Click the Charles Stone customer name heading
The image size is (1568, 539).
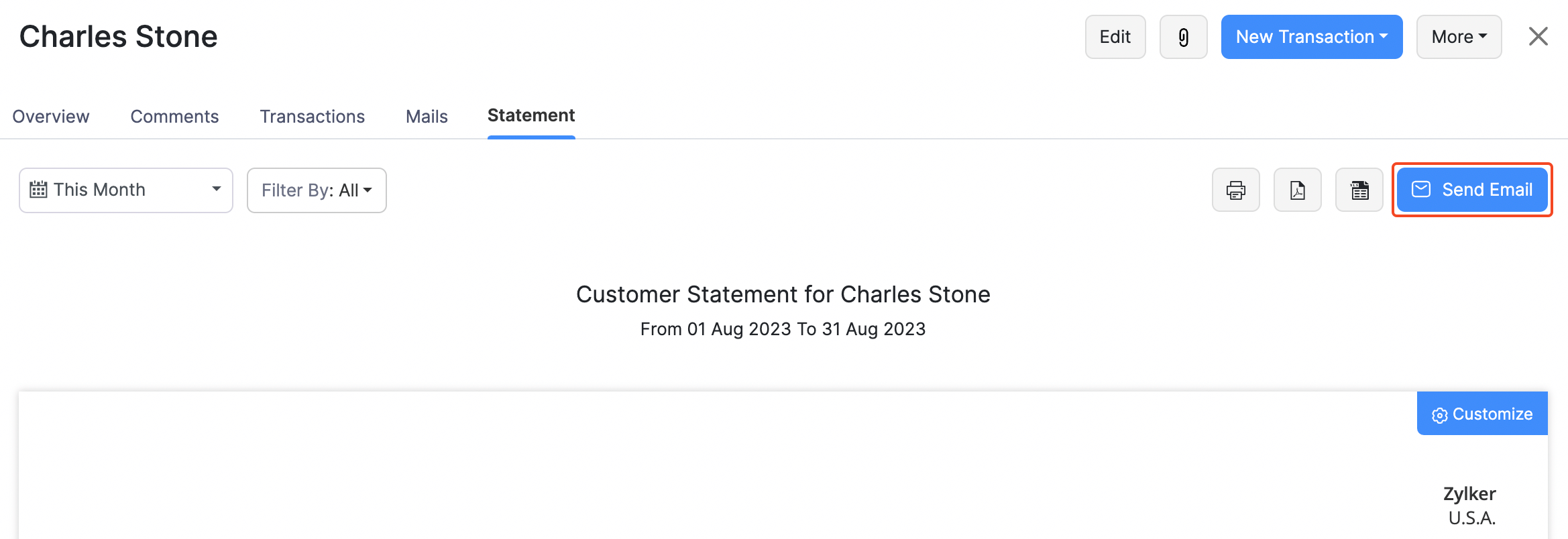tap(118, 36)
